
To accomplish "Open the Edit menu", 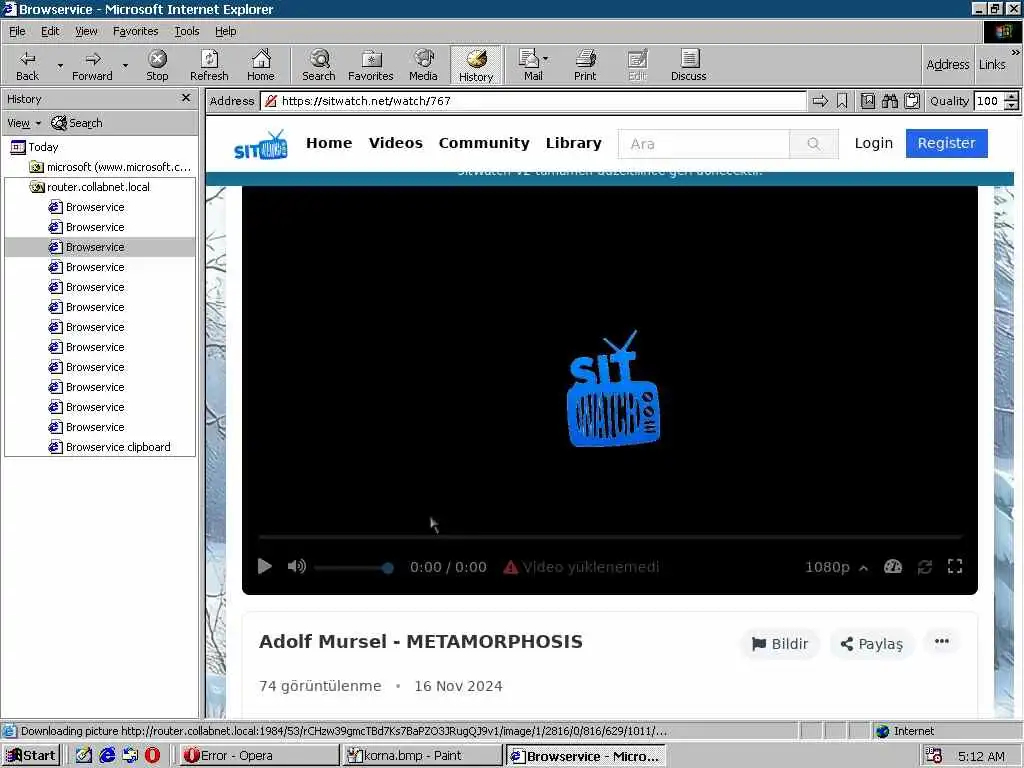I will click(x=50, y=31).
